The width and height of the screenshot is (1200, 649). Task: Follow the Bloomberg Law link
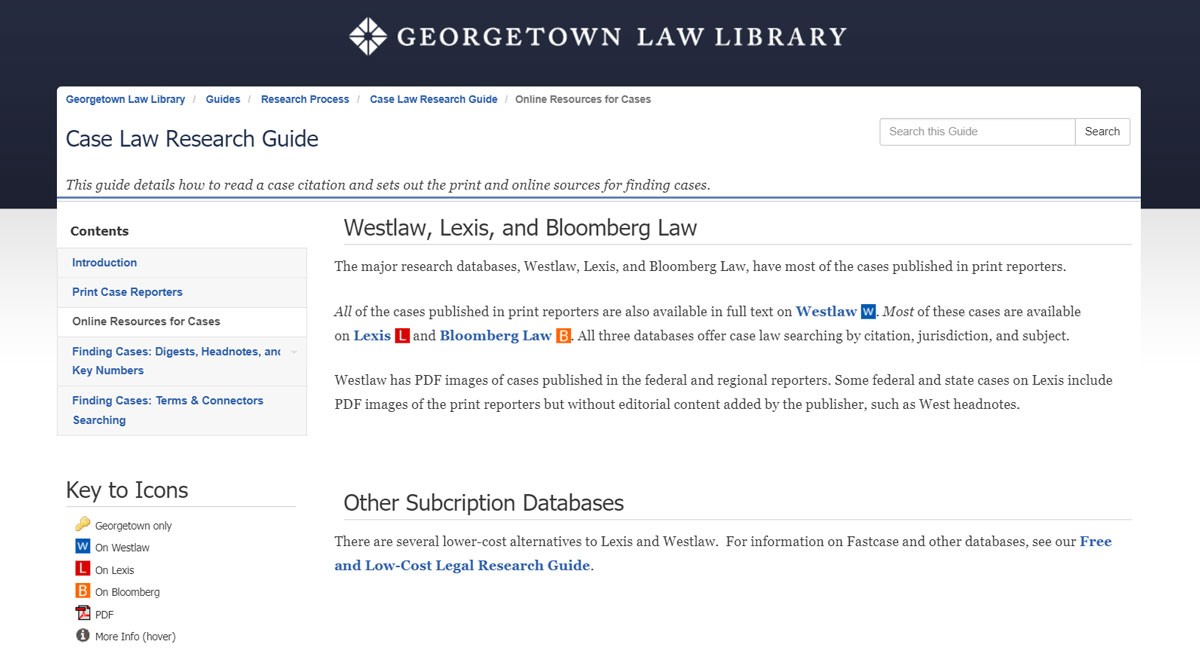coord(495,336)
